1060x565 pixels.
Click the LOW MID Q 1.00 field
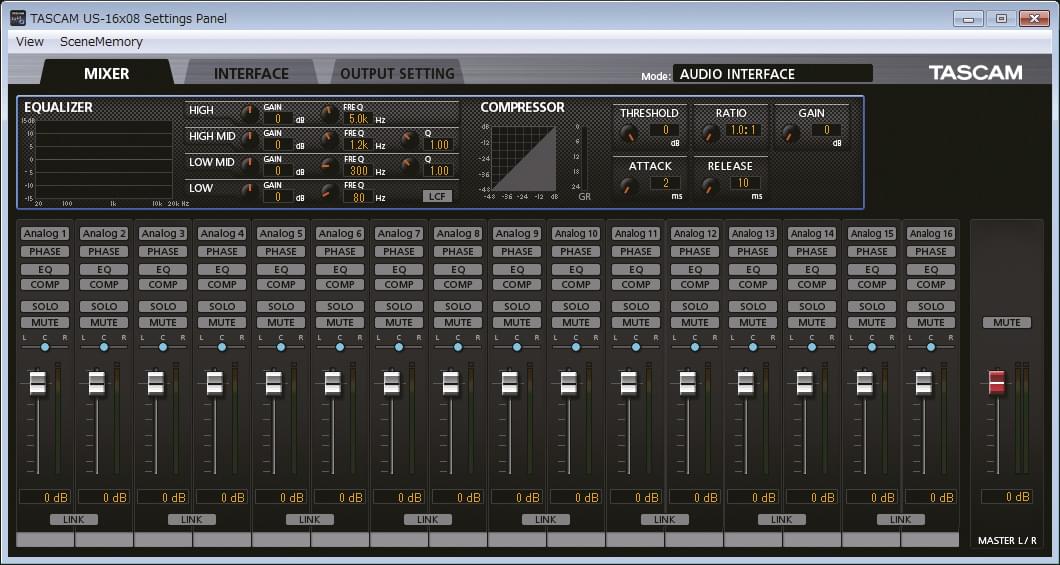438,171
